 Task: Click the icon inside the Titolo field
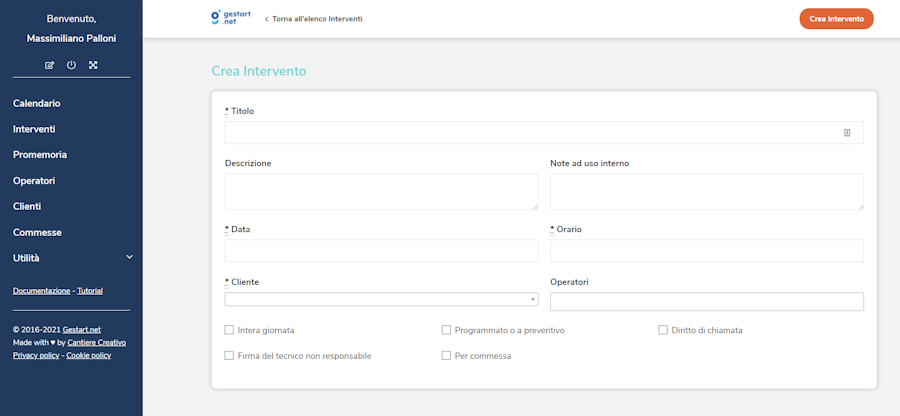(x=847, y=133)
